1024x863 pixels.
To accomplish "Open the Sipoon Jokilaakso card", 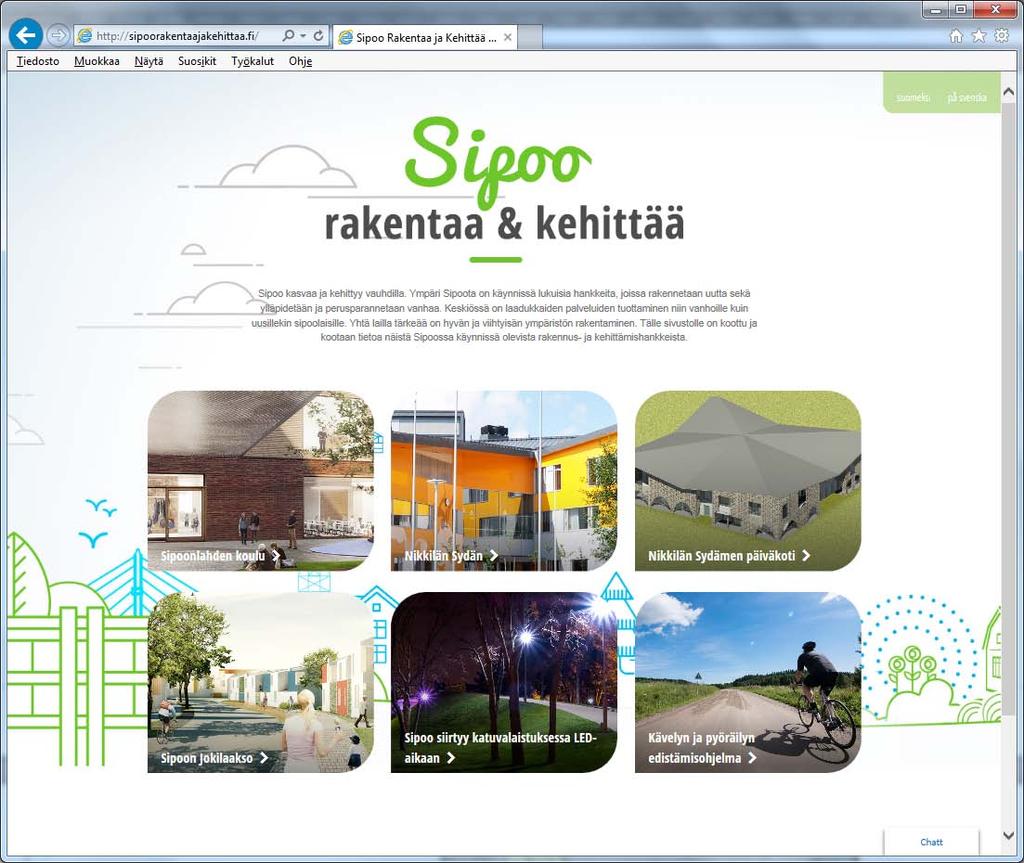I will (261, 683).
